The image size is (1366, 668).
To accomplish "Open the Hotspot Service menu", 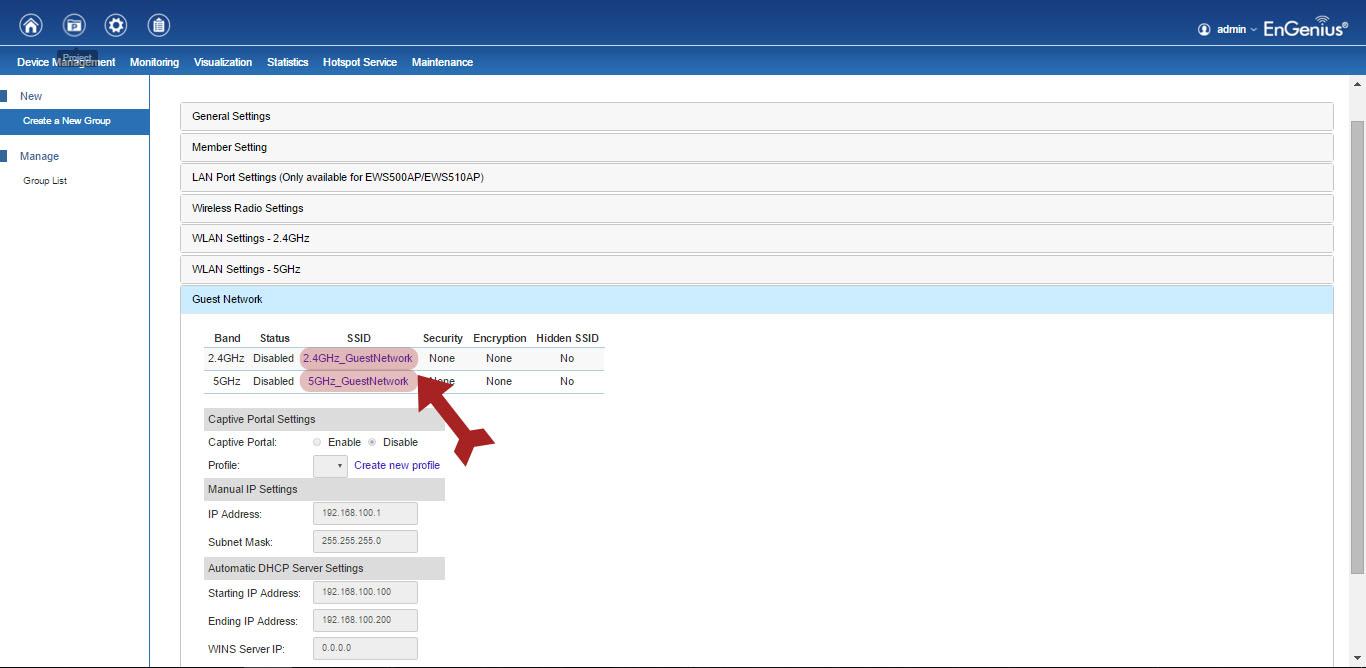I will 359,62.
